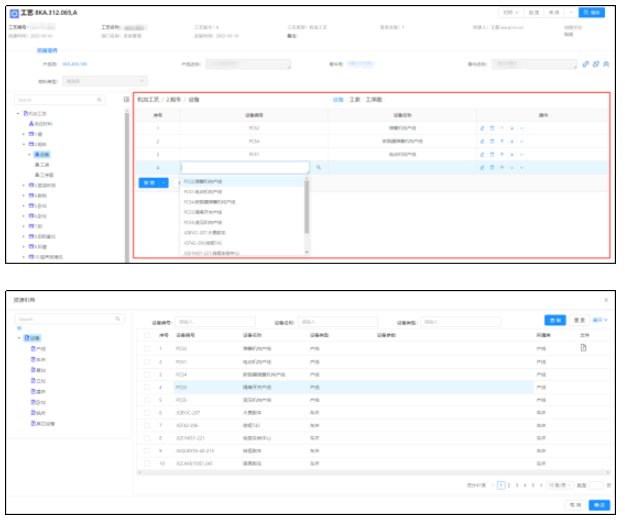Click the plus icon in equipment row PC51
Viewport: 625px width, 523px height.
[x=512, y=155]
